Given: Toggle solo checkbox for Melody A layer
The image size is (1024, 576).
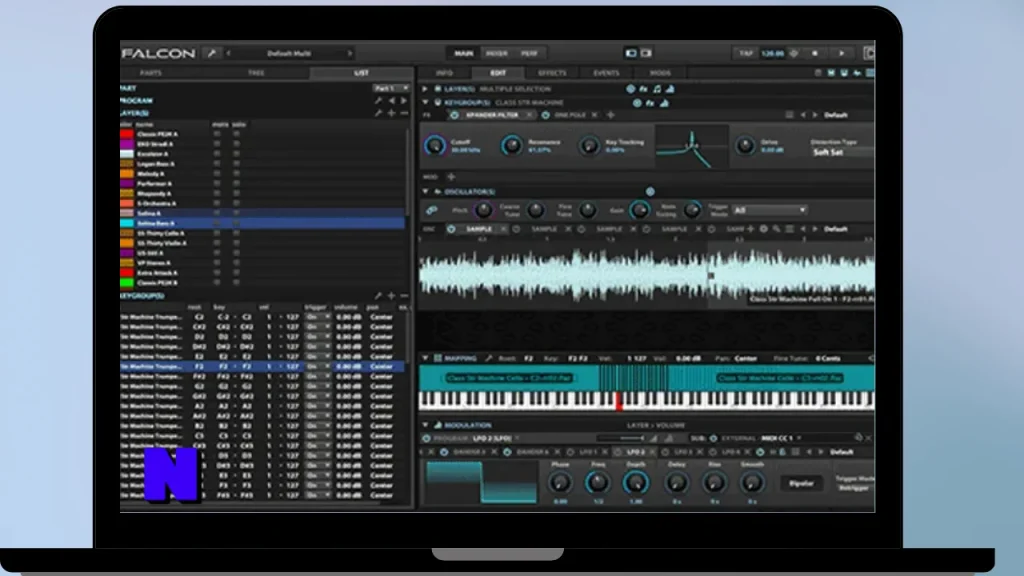Looking at the screenshot, I should (x=236, y=174).
